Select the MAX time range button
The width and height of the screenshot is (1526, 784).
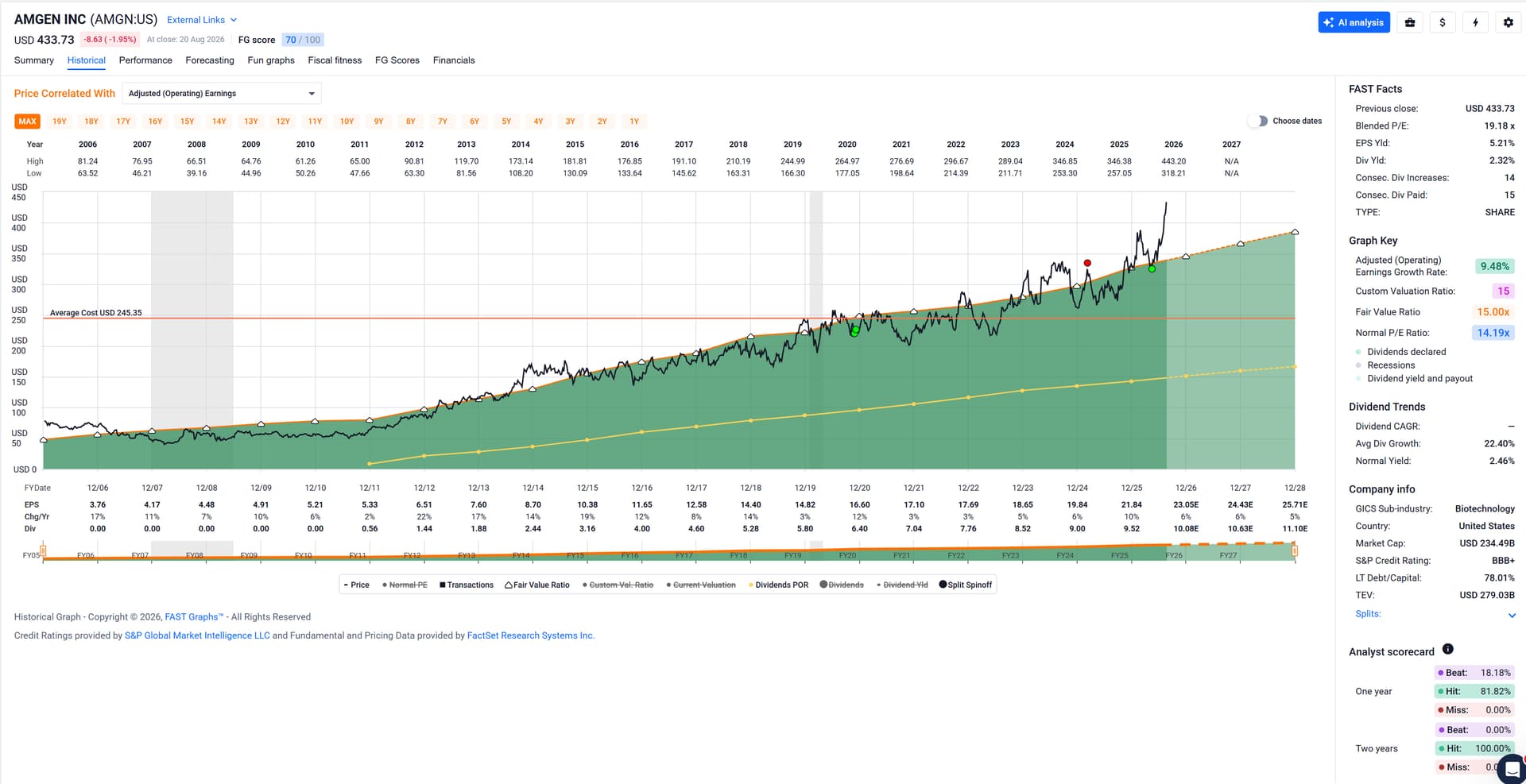pos(28,122)
